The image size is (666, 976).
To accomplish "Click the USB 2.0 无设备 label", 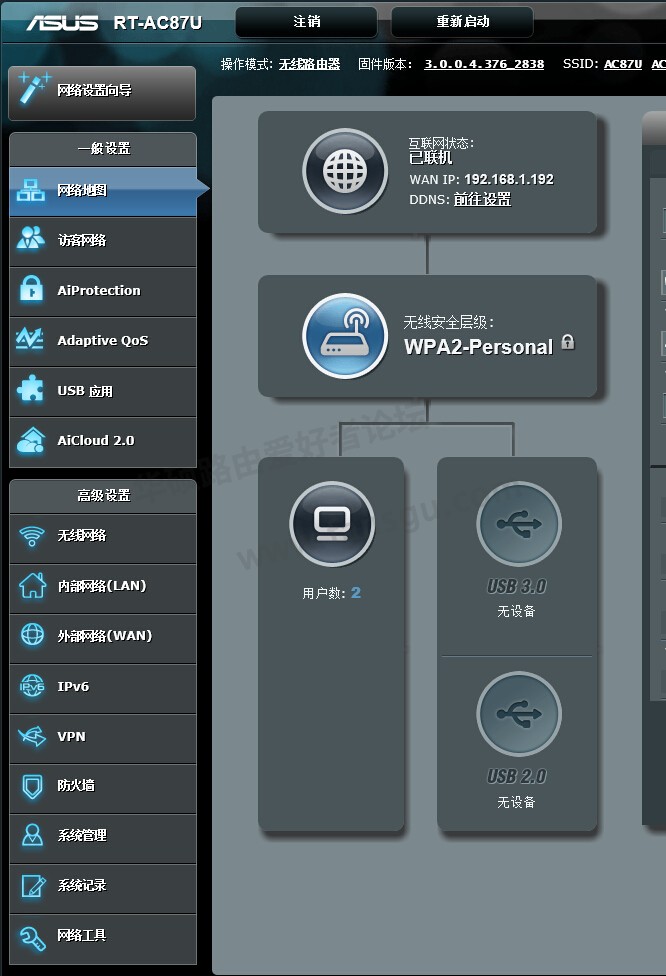I will tap(516, 802).
